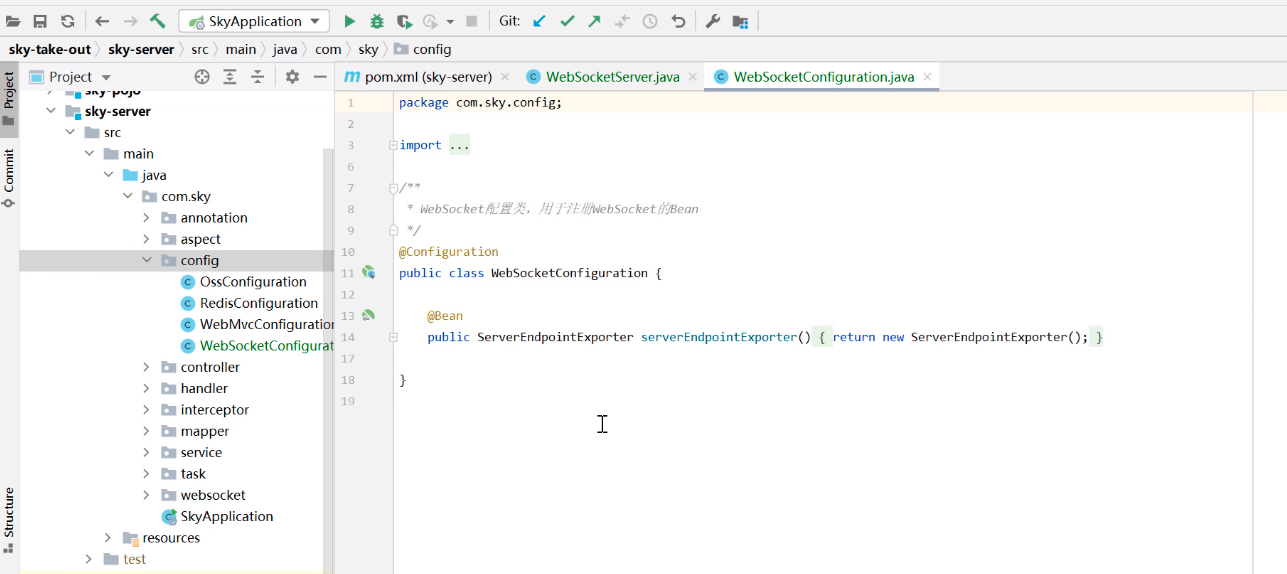
Task: Collapse the sky-server module node
Action: tap(51, 111)
